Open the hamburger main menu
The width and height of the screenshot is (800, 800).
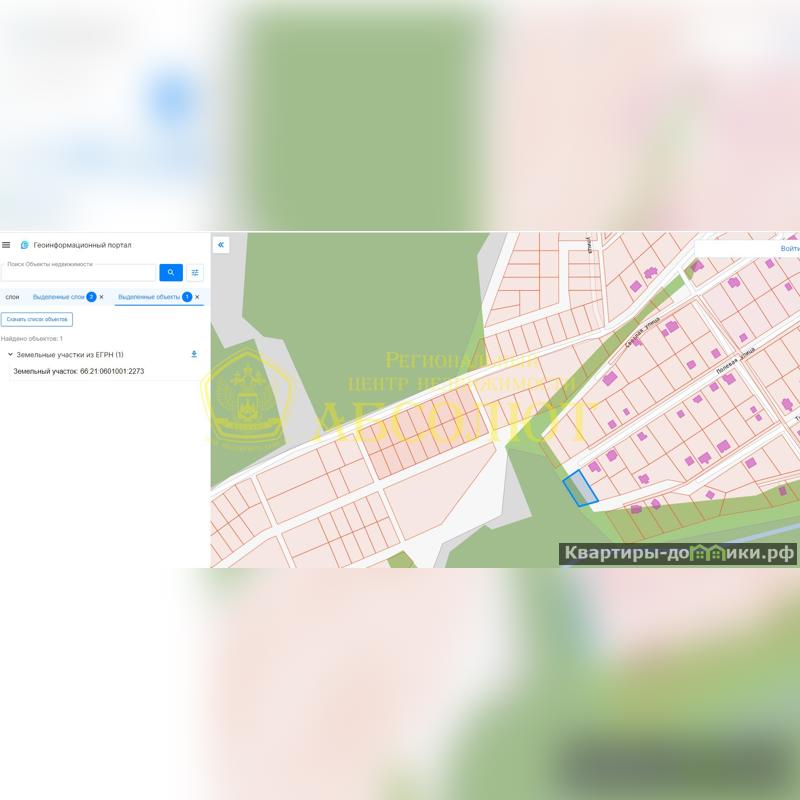coord(6,245)
